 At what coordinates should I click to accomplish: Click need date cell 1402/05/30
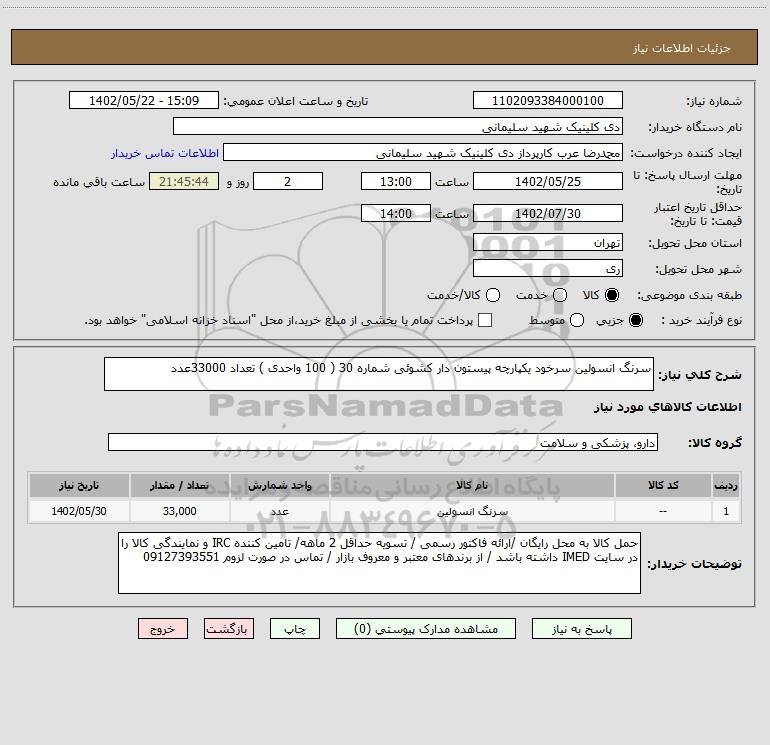coord(79,511)
